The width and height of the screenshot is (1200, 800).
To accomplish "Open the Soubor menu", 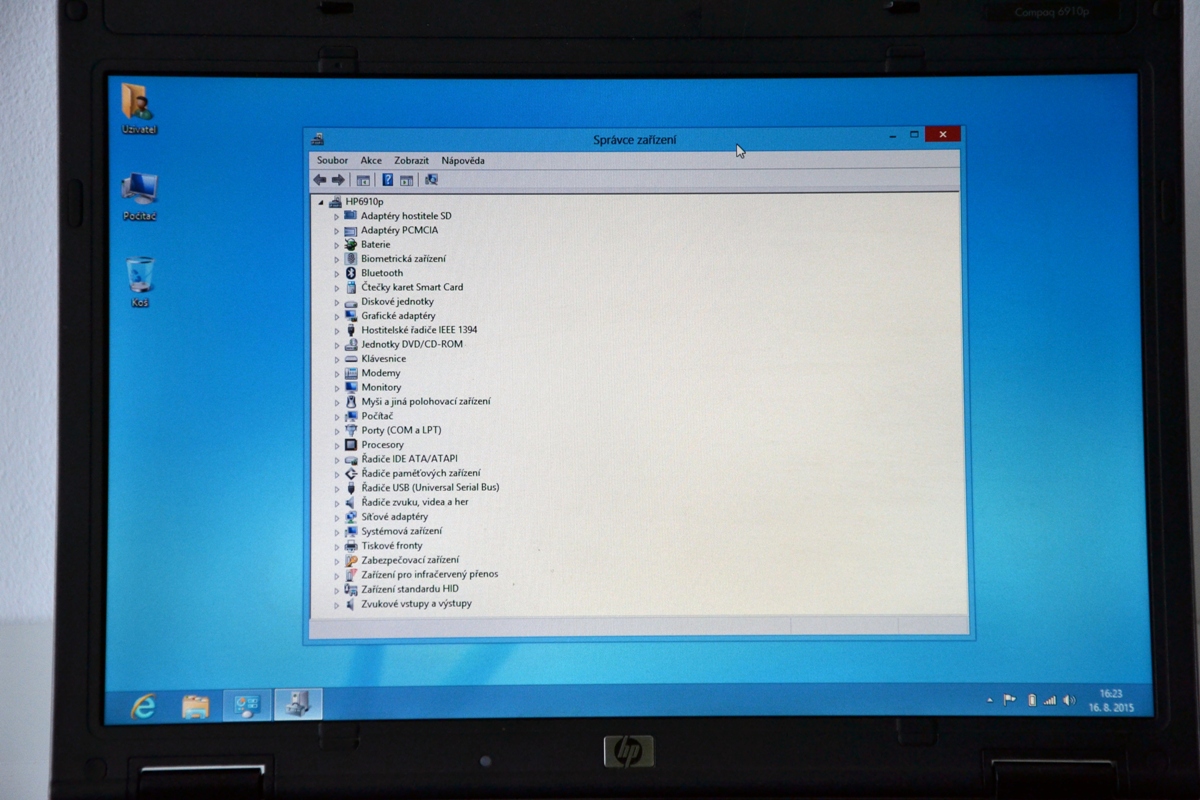I will pos(332,160).
